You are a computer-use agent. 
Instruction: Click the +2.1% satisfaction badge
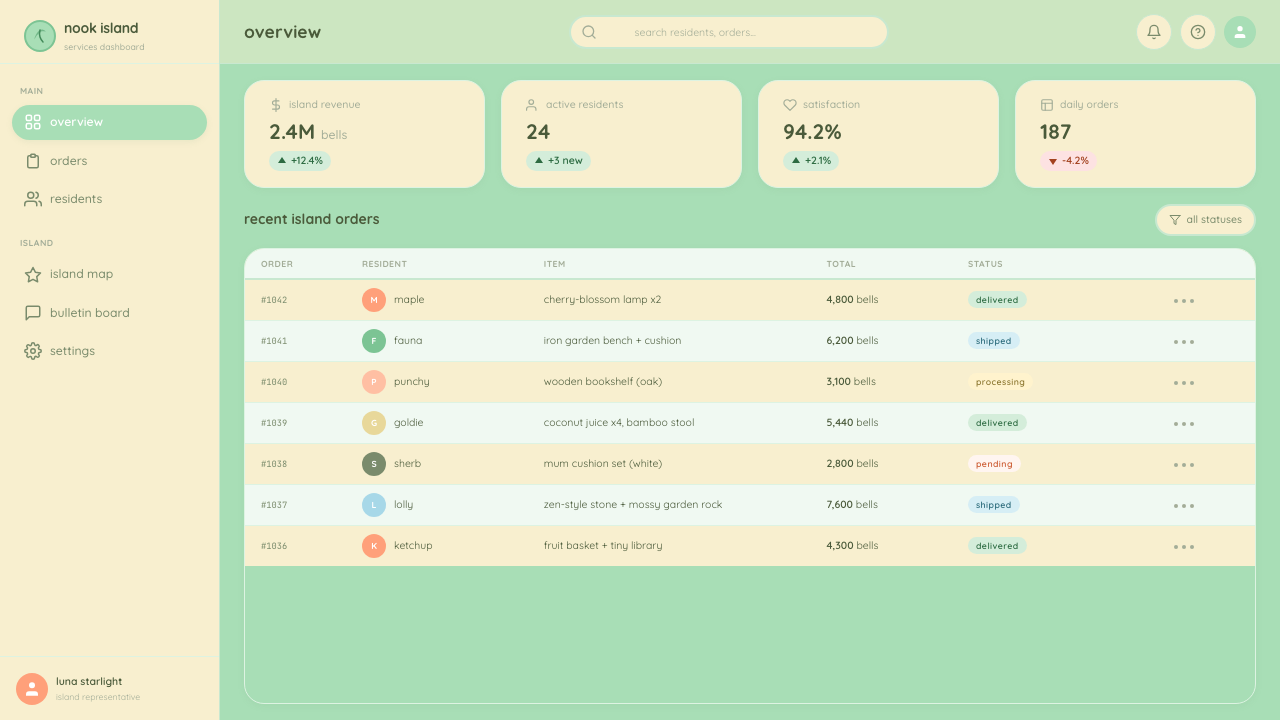coord(811,161)
